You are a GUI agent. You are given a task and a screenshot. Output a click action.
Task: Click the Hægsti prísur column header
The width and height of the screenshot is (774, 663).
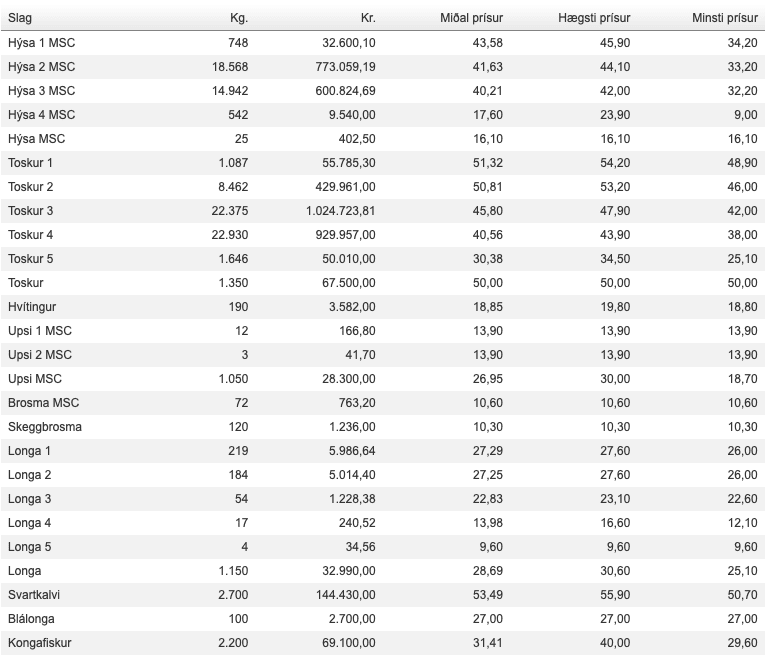pos(594,18)
